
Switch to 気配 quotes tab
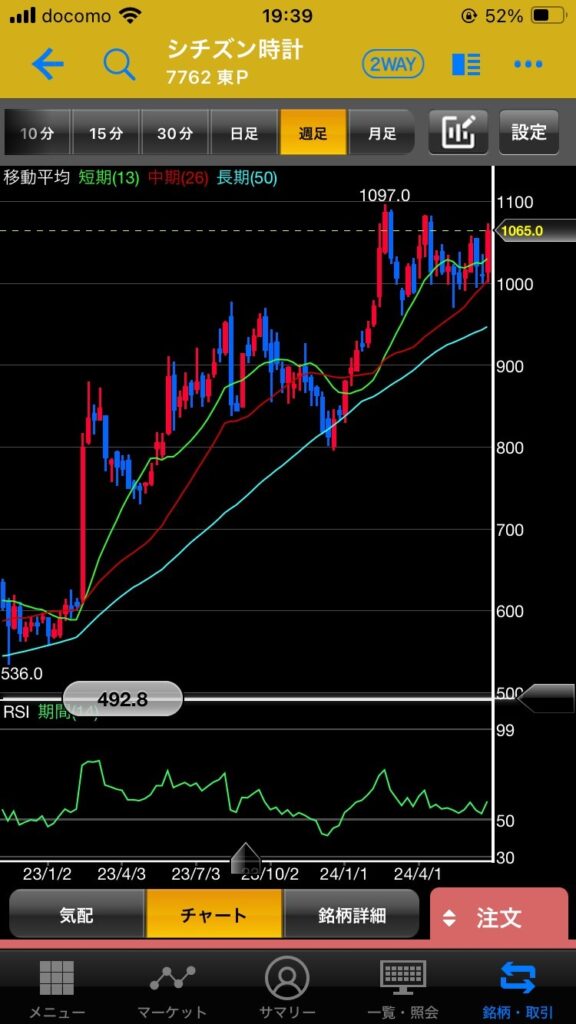[x=76, y=916]
